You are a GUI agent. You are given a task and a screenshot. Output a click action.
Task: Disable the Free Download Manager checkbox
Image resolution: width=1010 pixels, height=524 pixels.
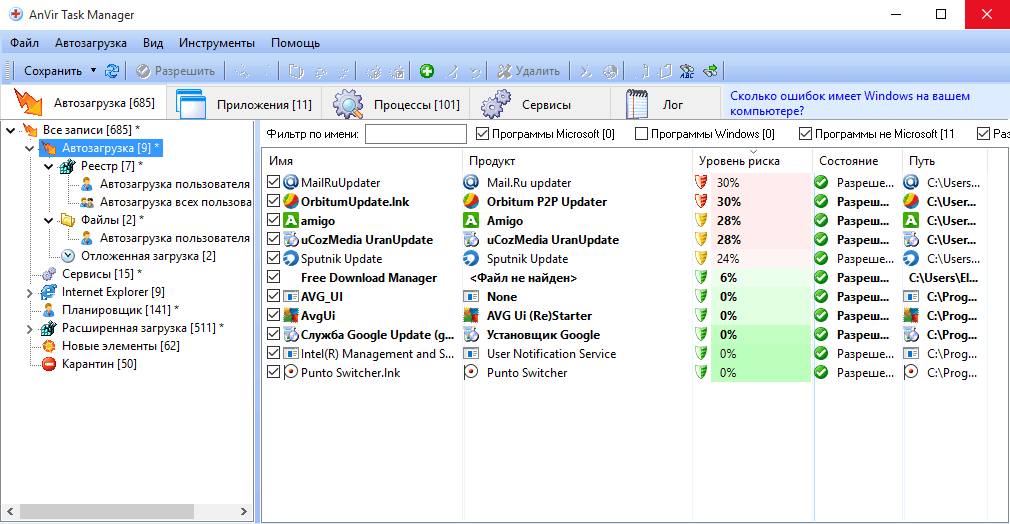pyautogui.click(x=273, y=277)
